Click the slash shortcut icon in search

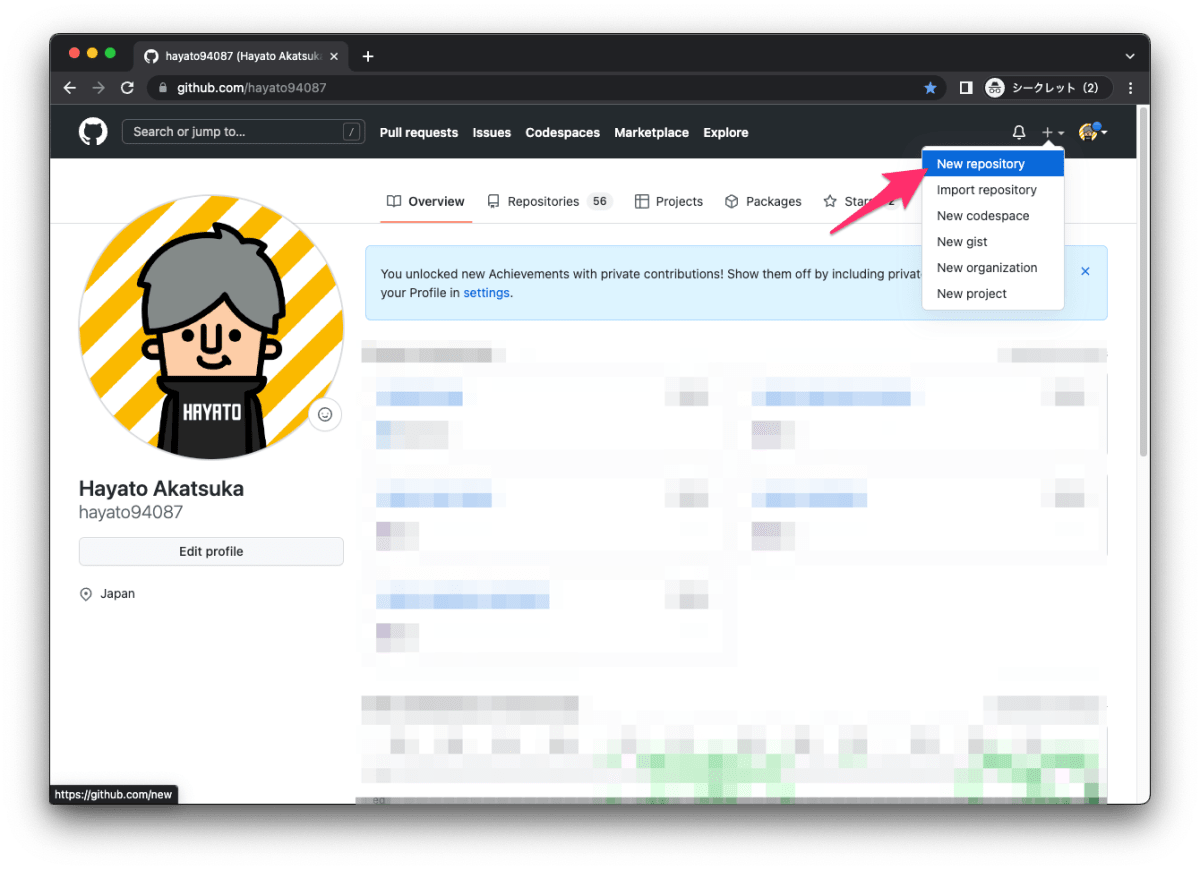(351, 132)
